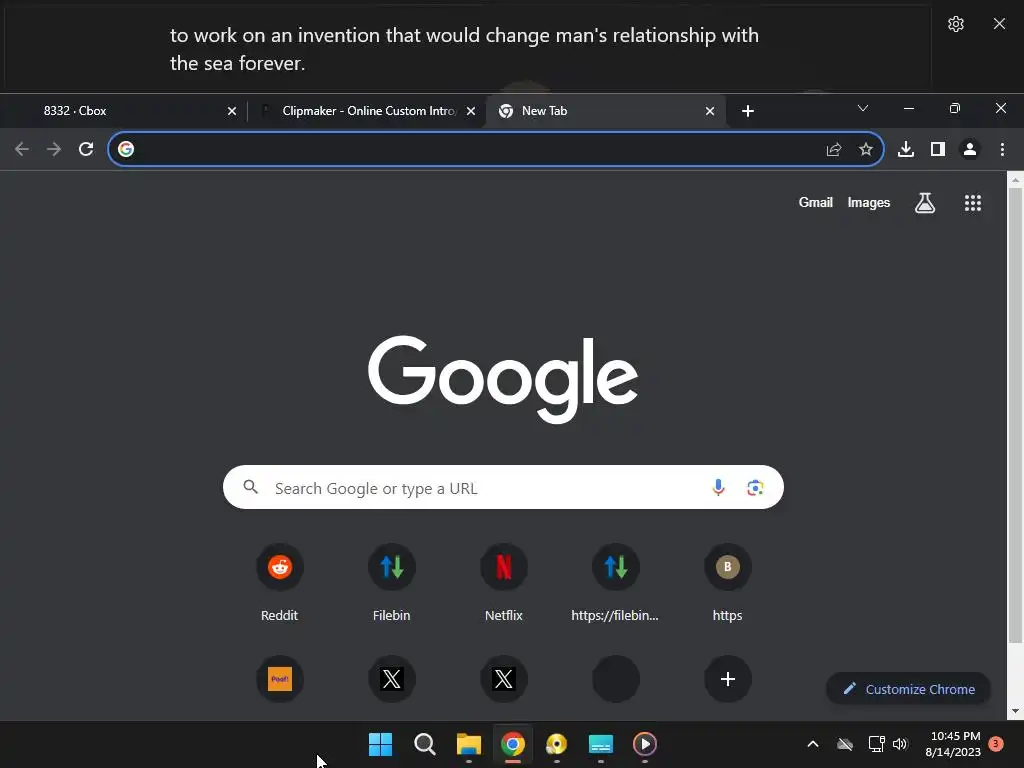1024x768 pixels.
Task: Close the Clipmaker tab
Action: click(x=471, y=111)
